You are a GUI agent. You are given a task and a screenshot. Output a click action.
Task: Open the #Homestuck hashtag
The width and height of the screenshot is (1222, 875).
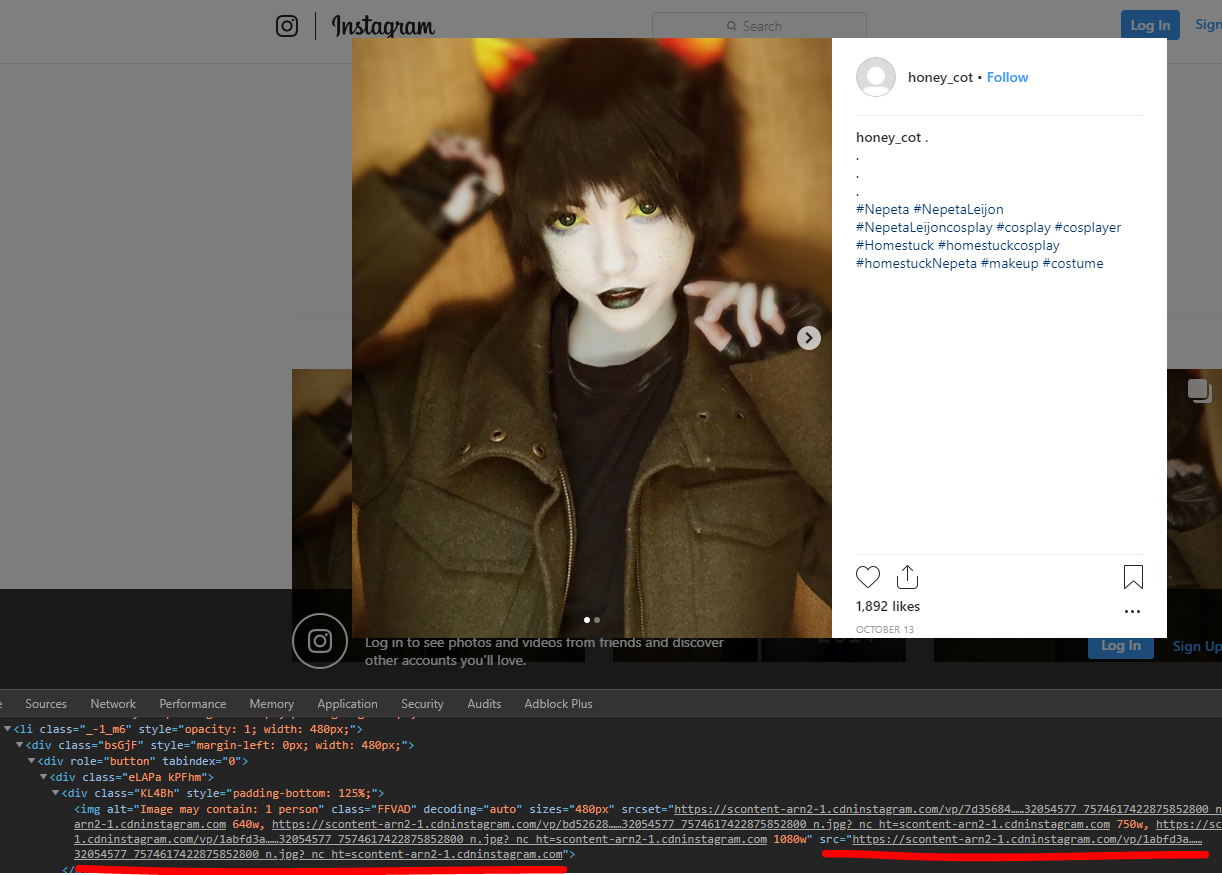(x=895, y=245)
